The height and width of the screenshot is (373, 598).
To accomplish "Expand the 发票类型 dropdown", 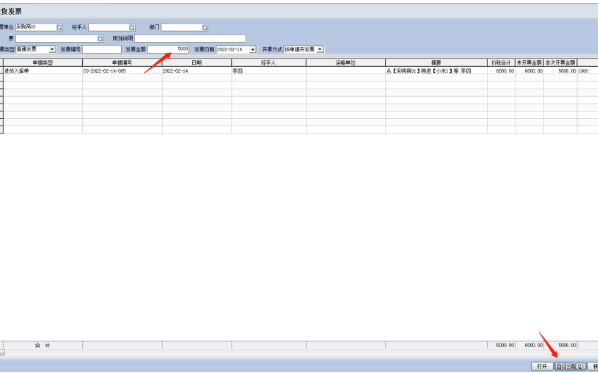I will (x=52, y=50).
